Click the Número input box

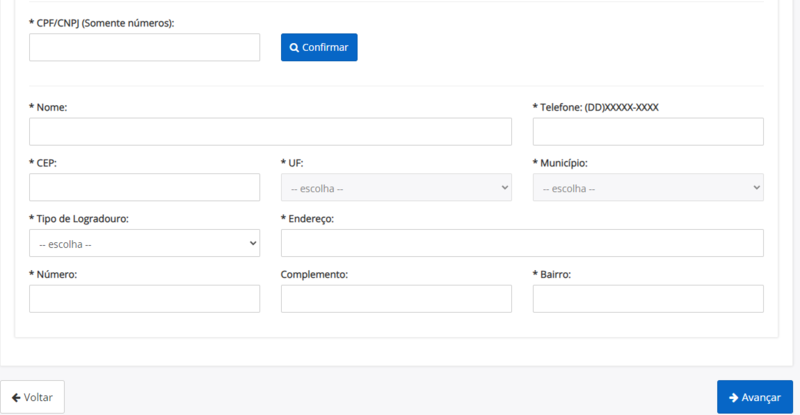click(x=144, y=299)
